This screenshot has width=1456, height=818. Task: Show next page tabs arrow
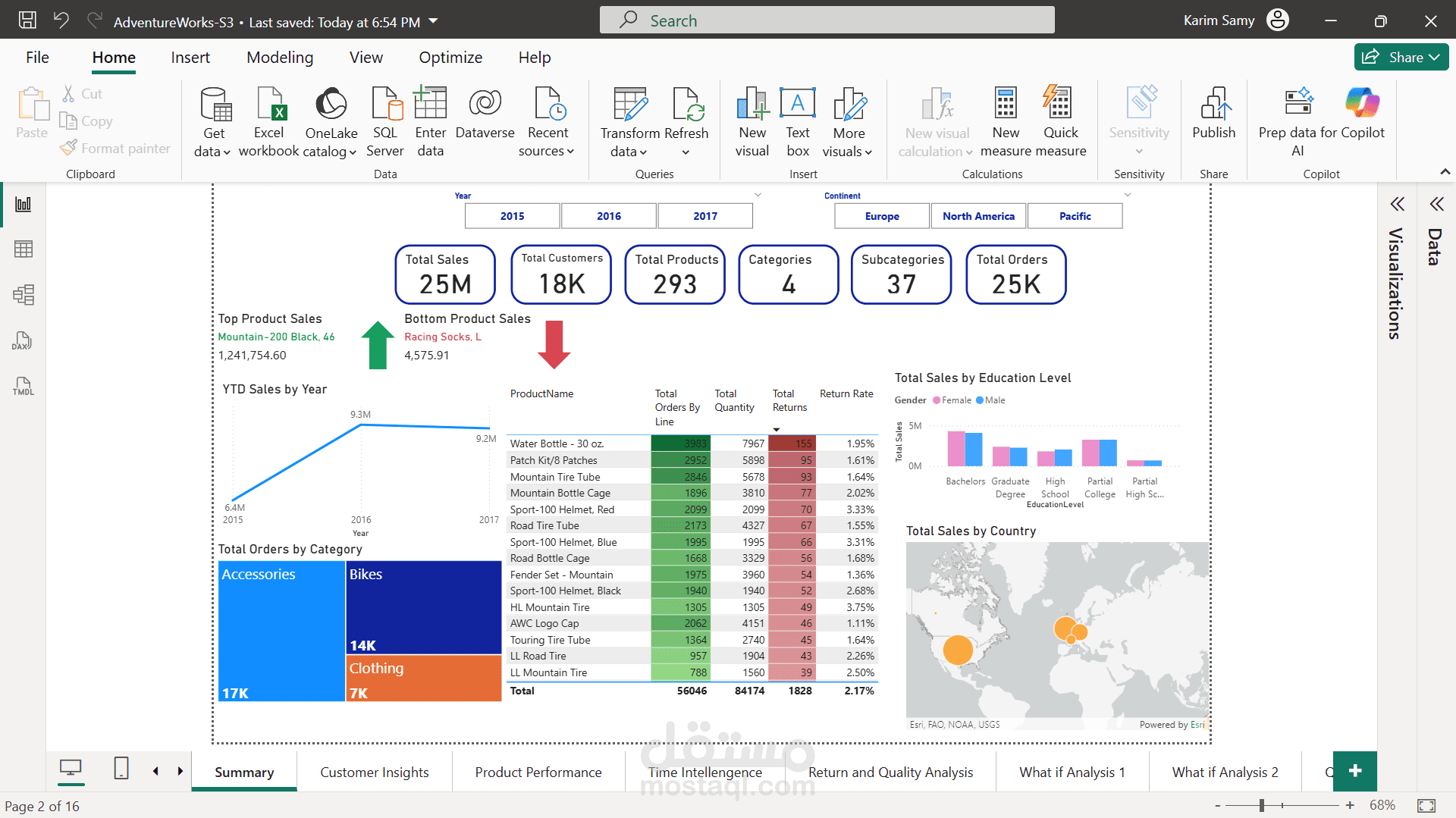[180, 771]
